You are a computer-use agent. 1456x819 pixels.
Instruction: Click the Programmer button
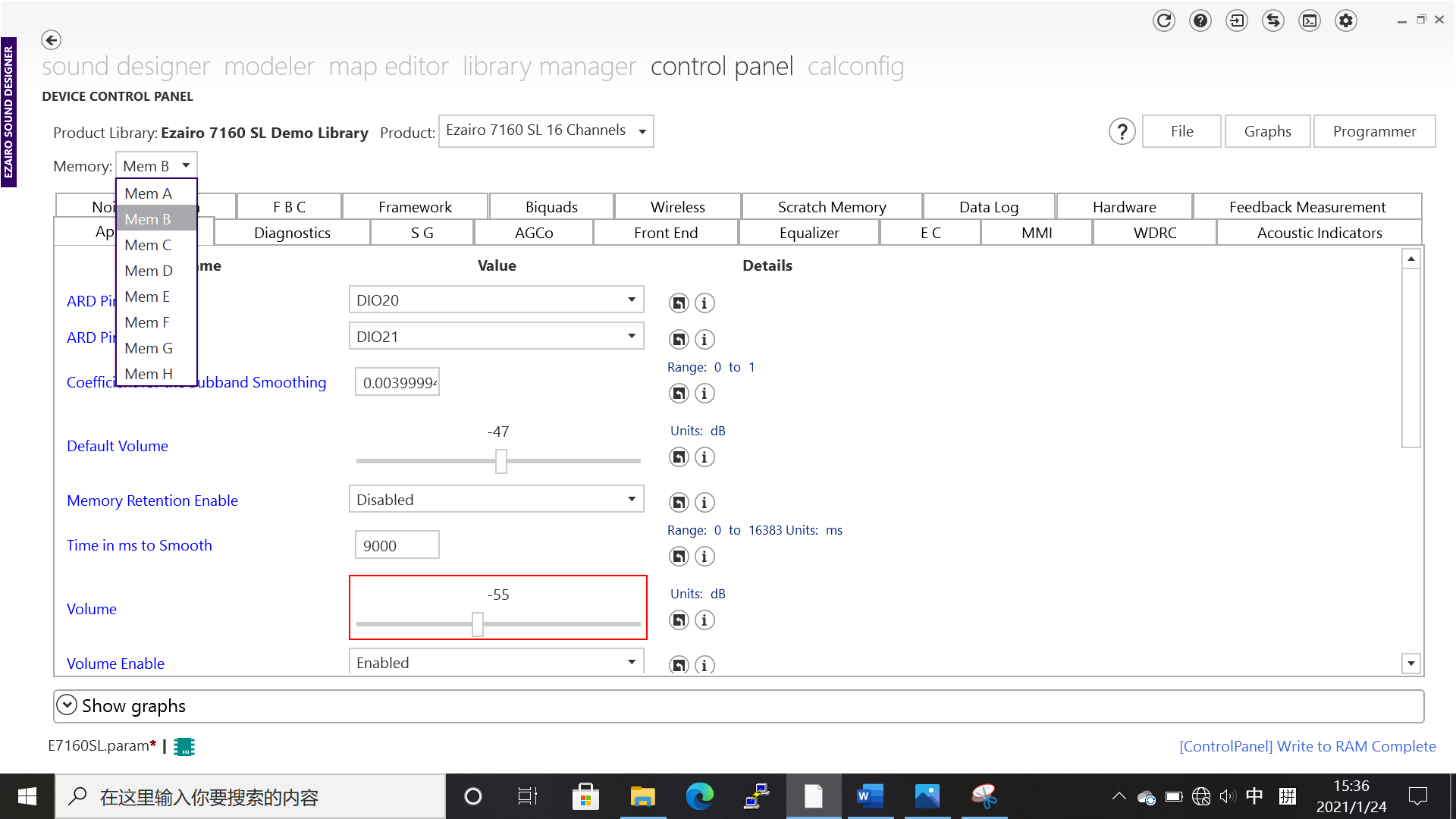[x=1373, y=131]
